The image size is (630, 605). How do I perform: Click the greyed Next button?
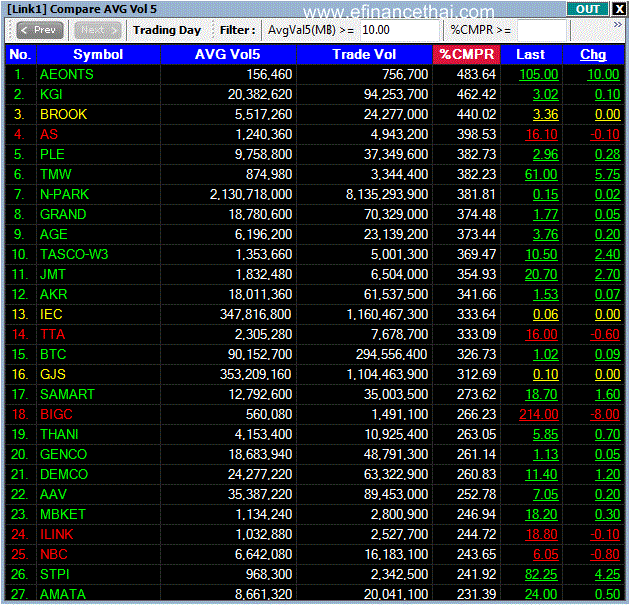pyautogui.click(x=98, y=30)
